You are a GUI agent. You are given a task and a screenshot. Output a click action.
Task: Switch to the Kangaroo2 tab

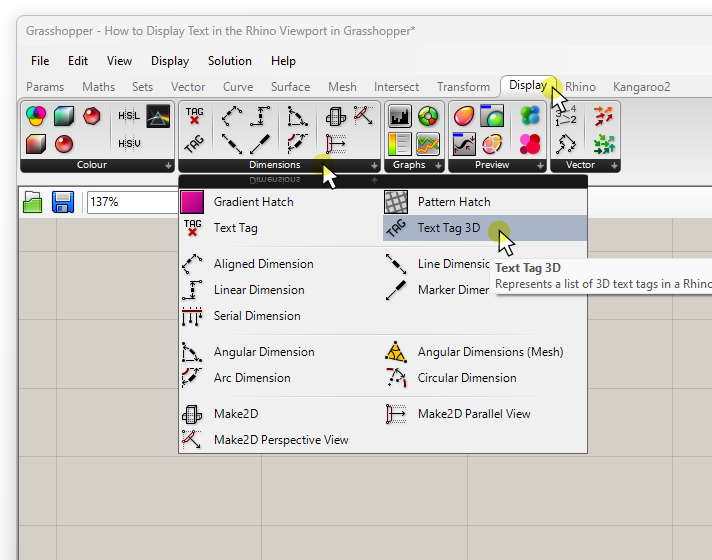point(642,87)
